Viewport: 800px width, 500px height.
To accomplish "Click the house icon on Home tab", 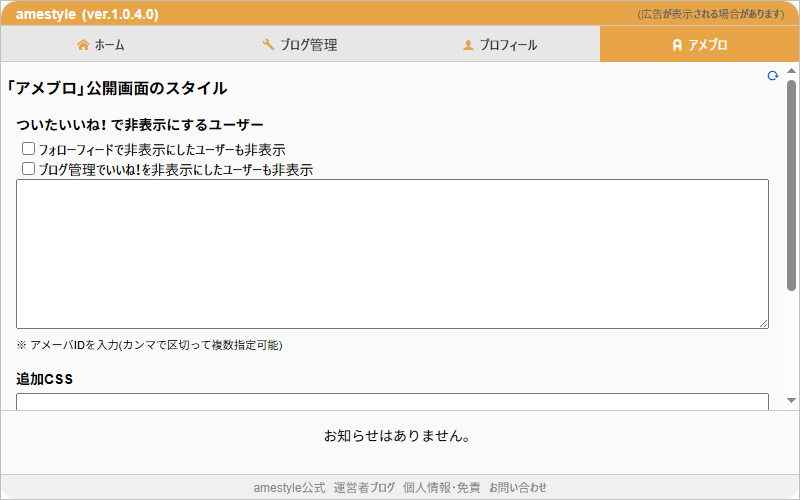I will (x=83, y=45).
